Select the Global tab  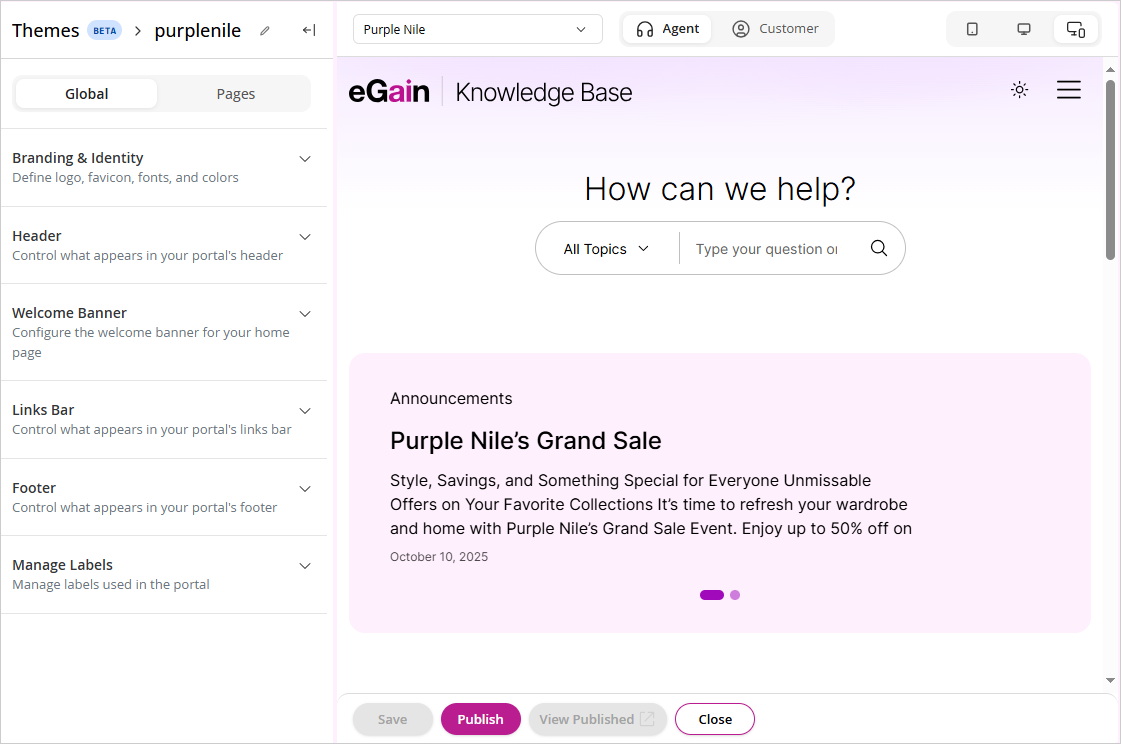[87, 94]
